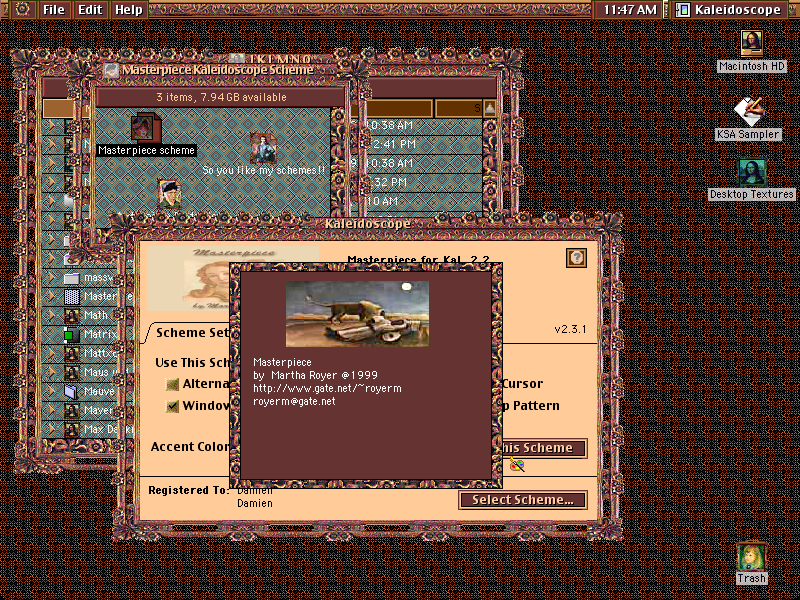Click the 'Accent Color' label
This screenshot has width=800, height=600.
[190, 447]
